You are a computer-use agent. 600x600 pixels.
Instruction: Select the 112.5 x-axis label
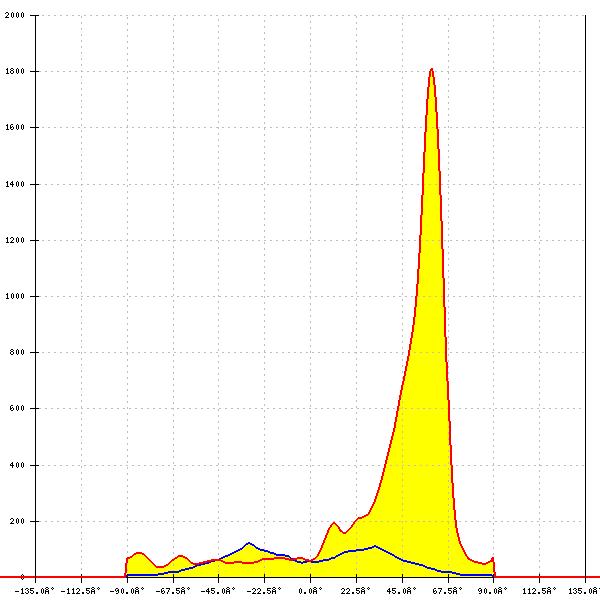[539, 591]
